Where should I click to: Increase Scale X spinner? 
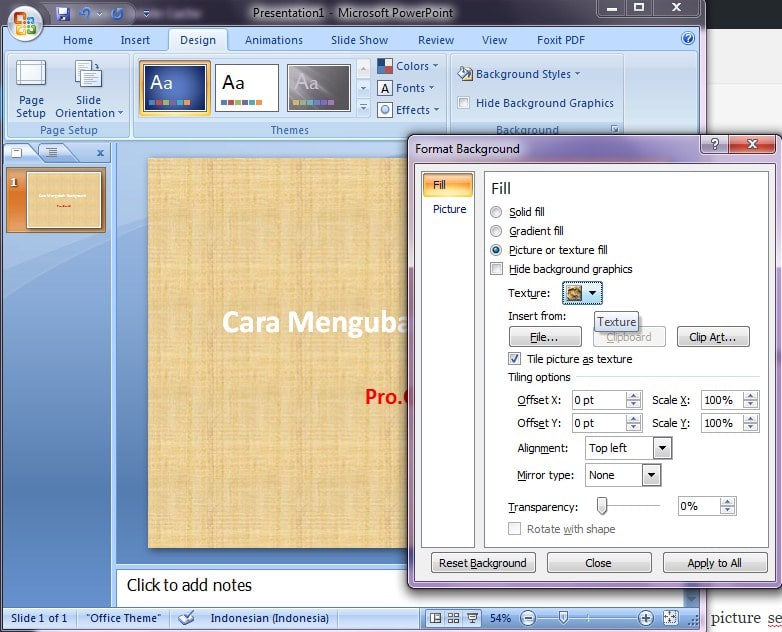751,396
